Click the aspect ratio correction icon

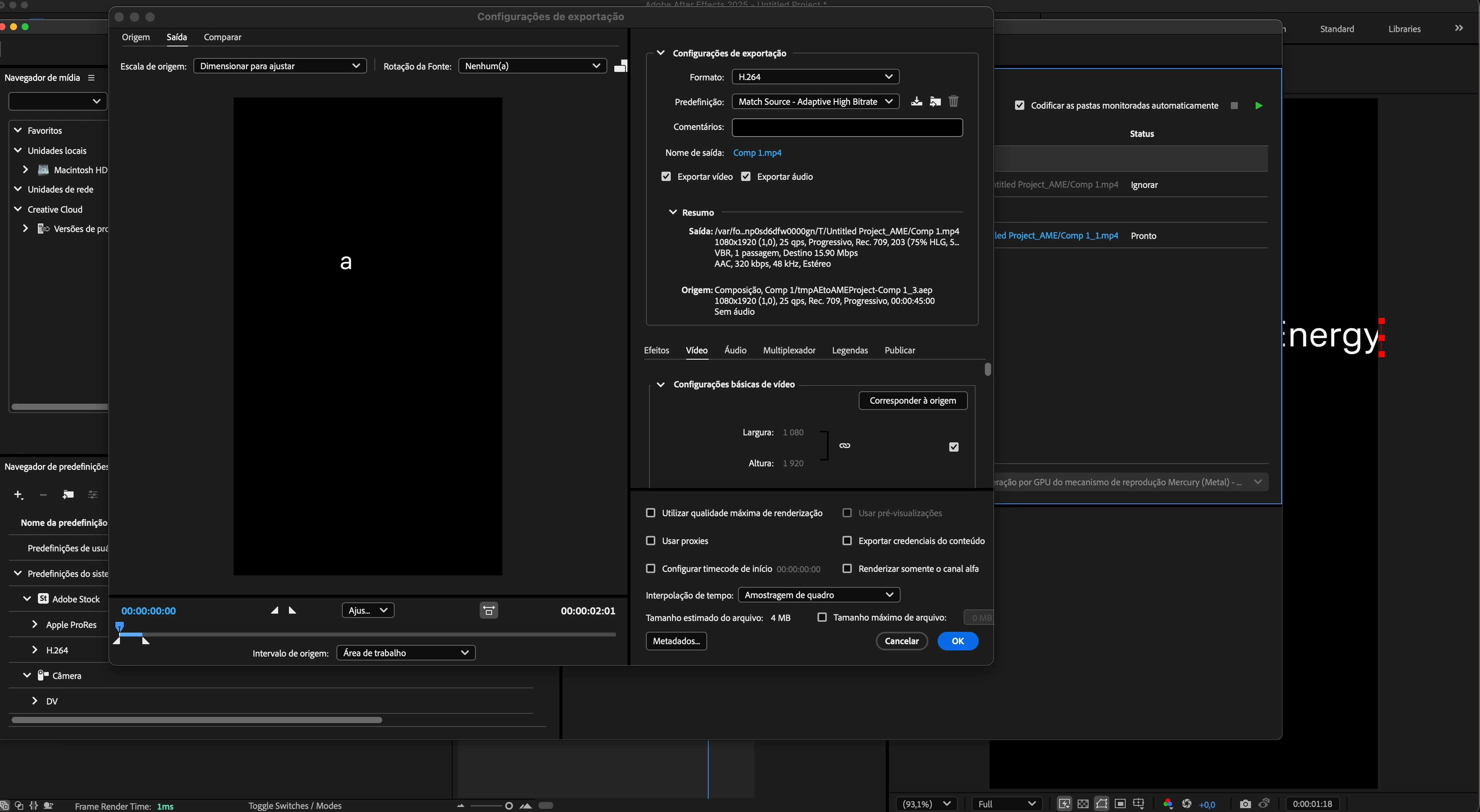coord(489,611)
